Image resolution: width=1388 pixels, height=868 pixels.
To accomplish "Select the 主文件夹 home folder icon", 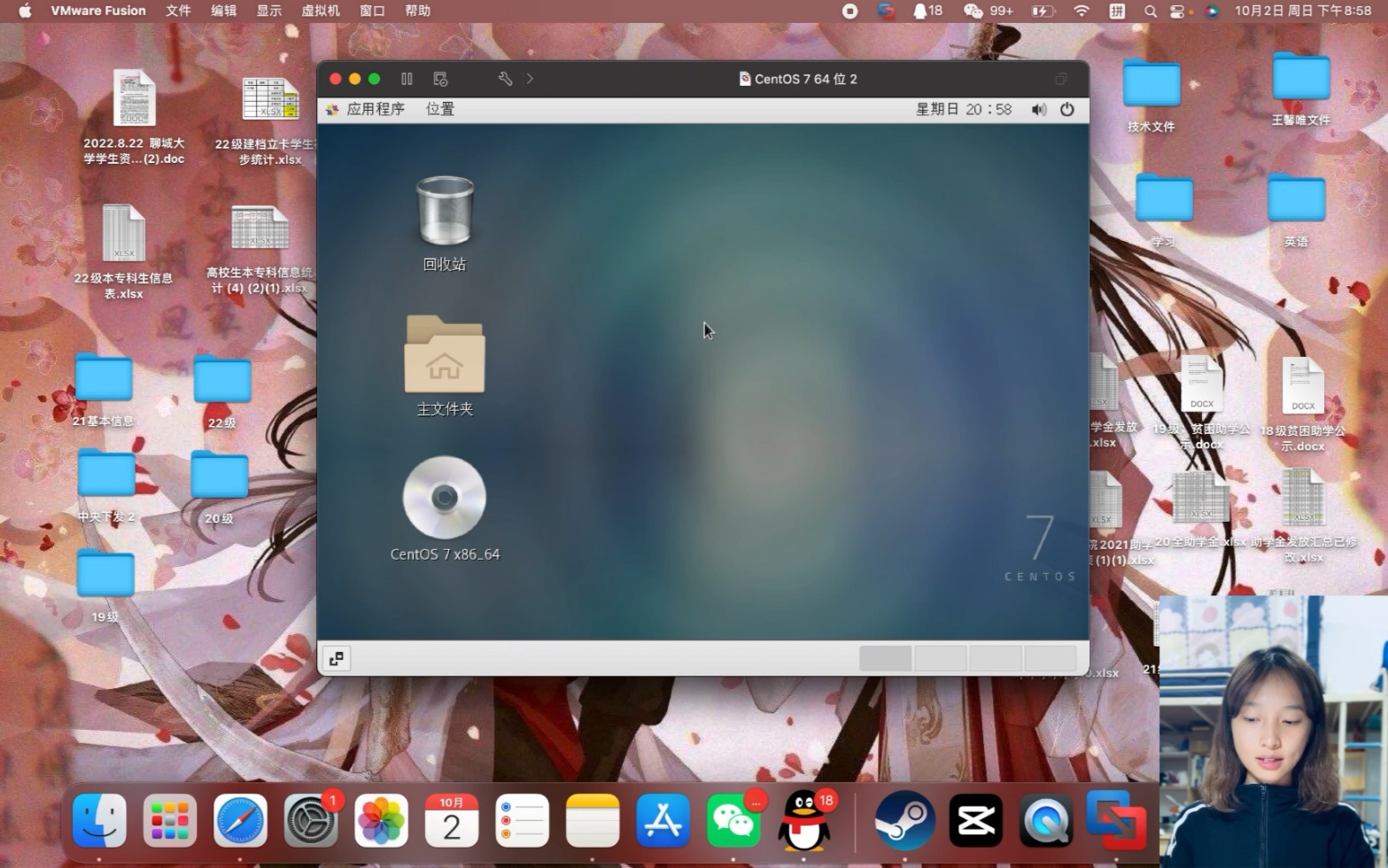I will 445,365.
